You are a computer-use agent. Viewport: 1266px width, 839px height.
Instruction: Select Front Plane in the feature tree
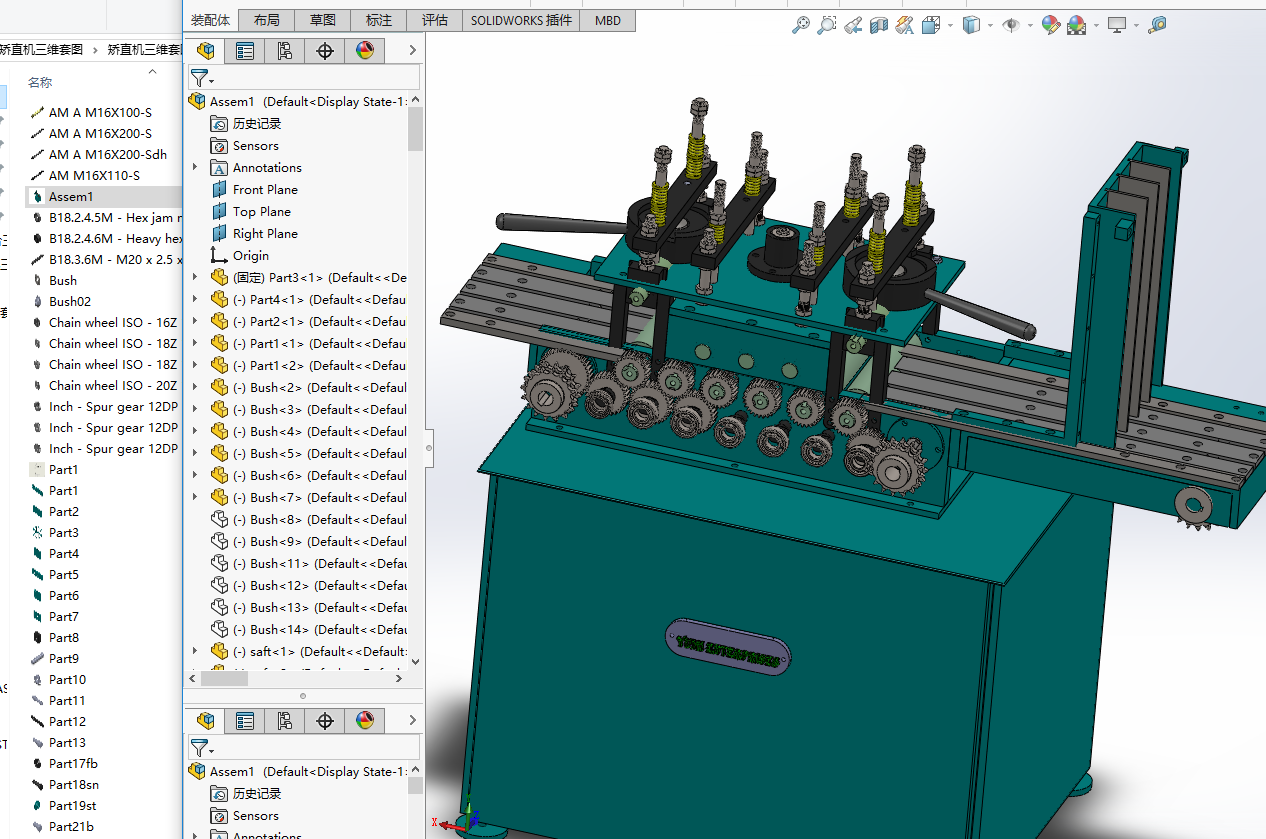pyautogui.click(x=264, y=190)
